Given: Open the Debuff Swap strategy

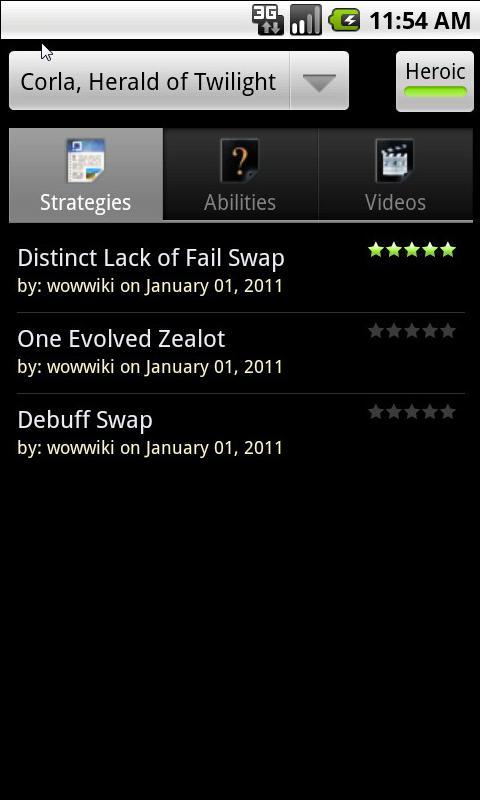Looking at the screenshot, I should tap(241, 434).
